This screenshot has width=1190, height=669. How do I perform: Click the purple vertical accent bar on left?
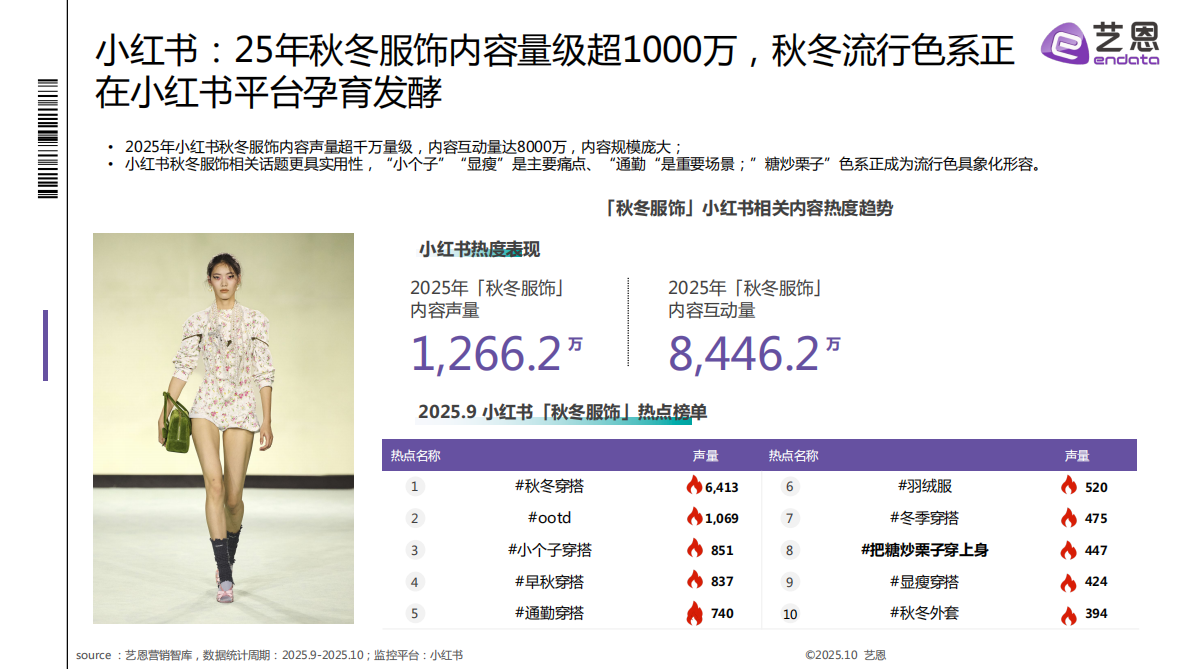point(44,345)
